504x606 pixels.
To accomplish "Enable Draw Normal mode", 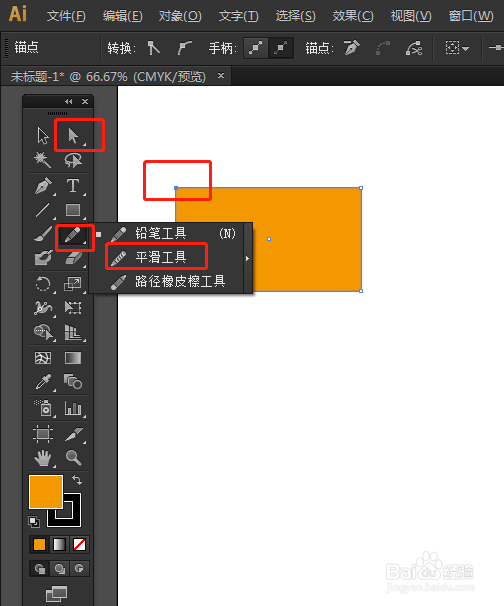I will click(x=39, y=569).
